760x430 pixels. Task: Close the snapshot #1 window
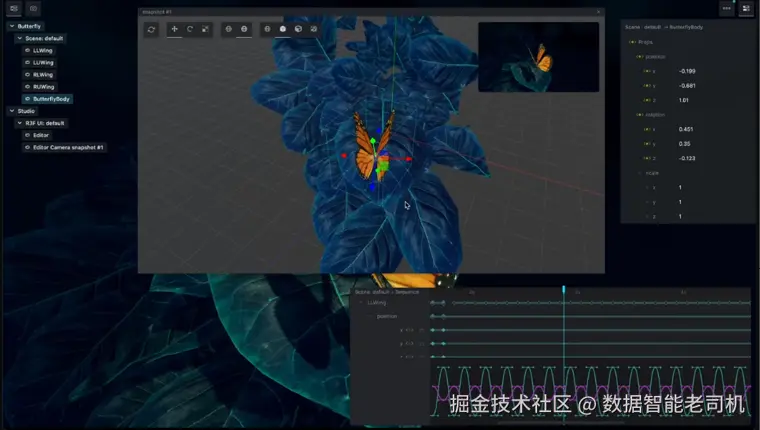599,12
